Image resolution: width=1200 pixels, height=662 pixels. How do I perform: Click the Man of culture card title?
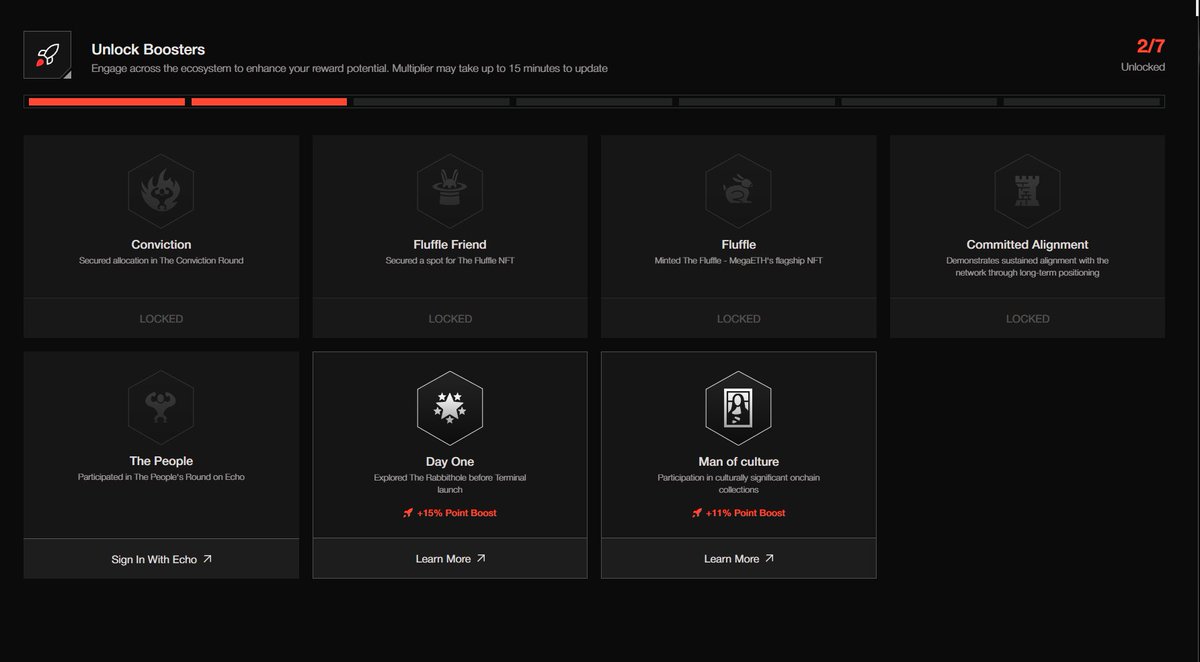738,461
